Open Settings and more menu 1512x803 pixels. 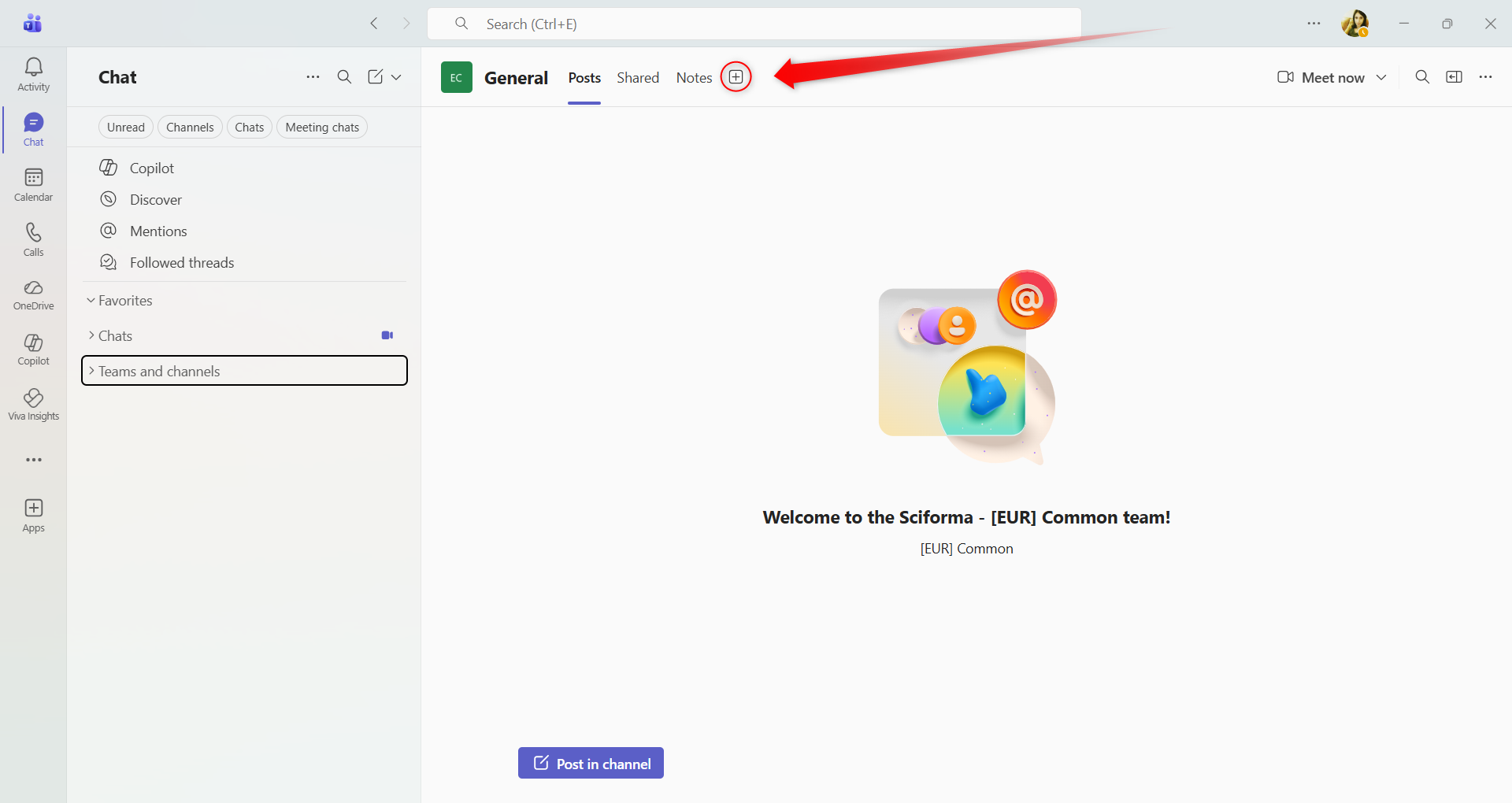(1314, 24)
